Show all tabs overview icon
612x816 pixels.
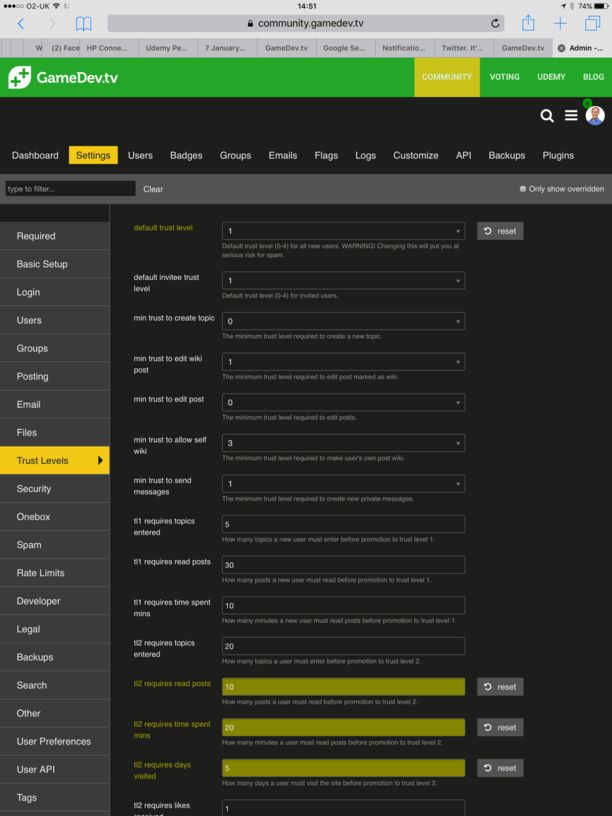[592, 23]
